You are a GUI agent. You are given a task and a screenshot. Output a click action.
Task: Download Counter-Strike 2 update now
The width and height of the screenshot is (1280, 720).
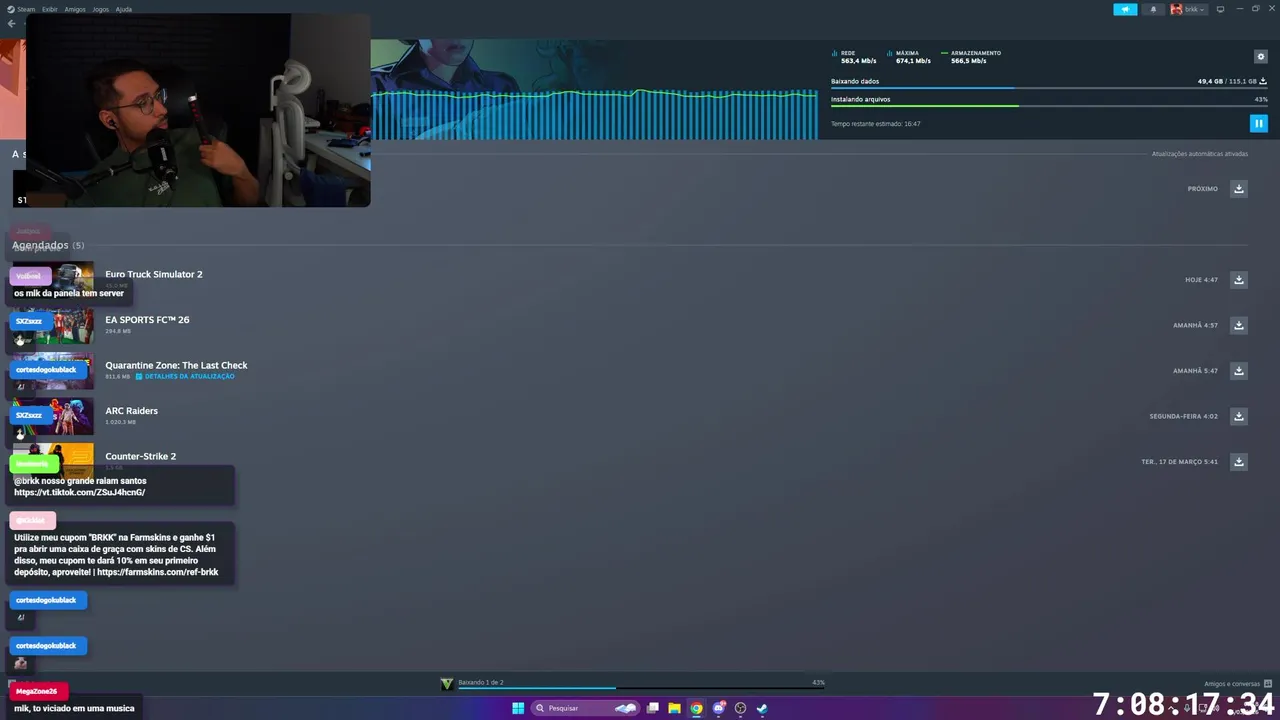pos(1239,462)
